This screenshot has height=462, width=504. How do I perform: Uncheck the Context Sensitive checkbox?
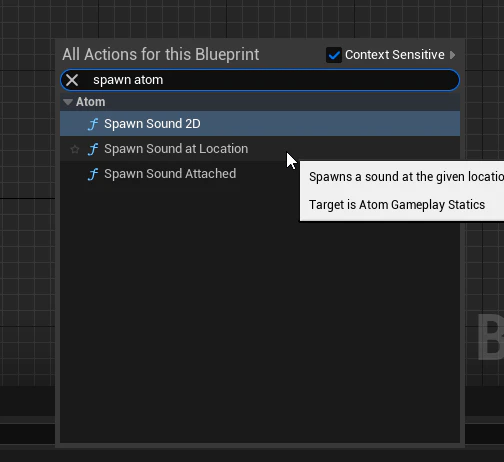(334, 55)
